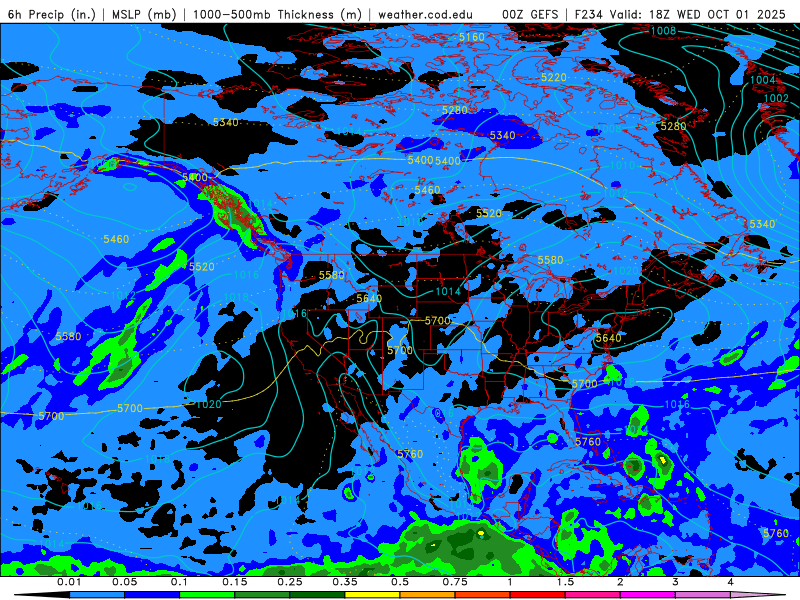Pick the yellow 0.35–0.5 legend swatch
This screenshot has height=600, width=800.
pyautogui.click(x=372, y=595)
